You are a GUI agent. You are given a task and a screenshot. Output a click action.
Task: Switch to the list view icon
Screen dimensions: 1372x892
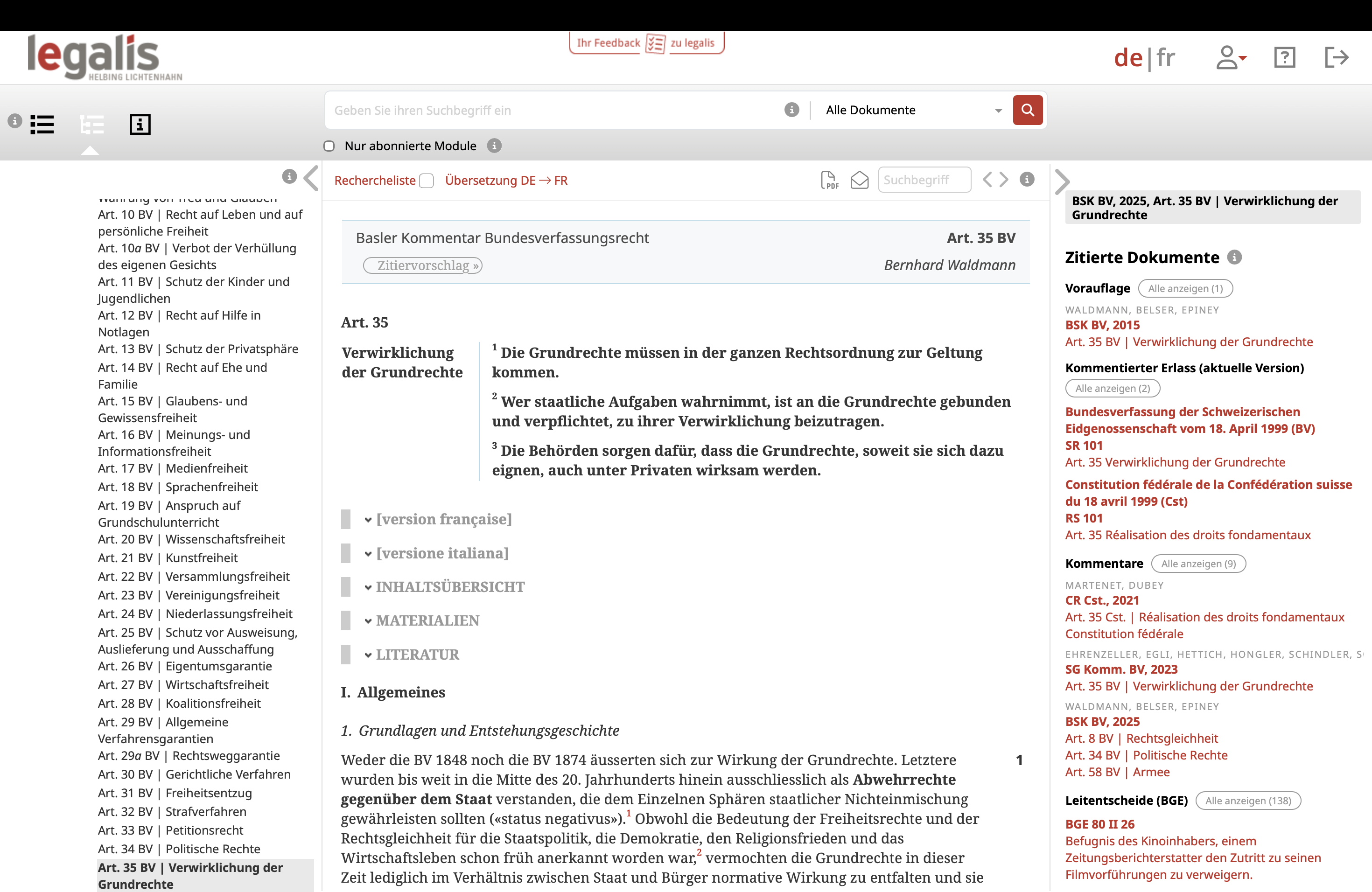pyautogui.click(x=42, y=124)
